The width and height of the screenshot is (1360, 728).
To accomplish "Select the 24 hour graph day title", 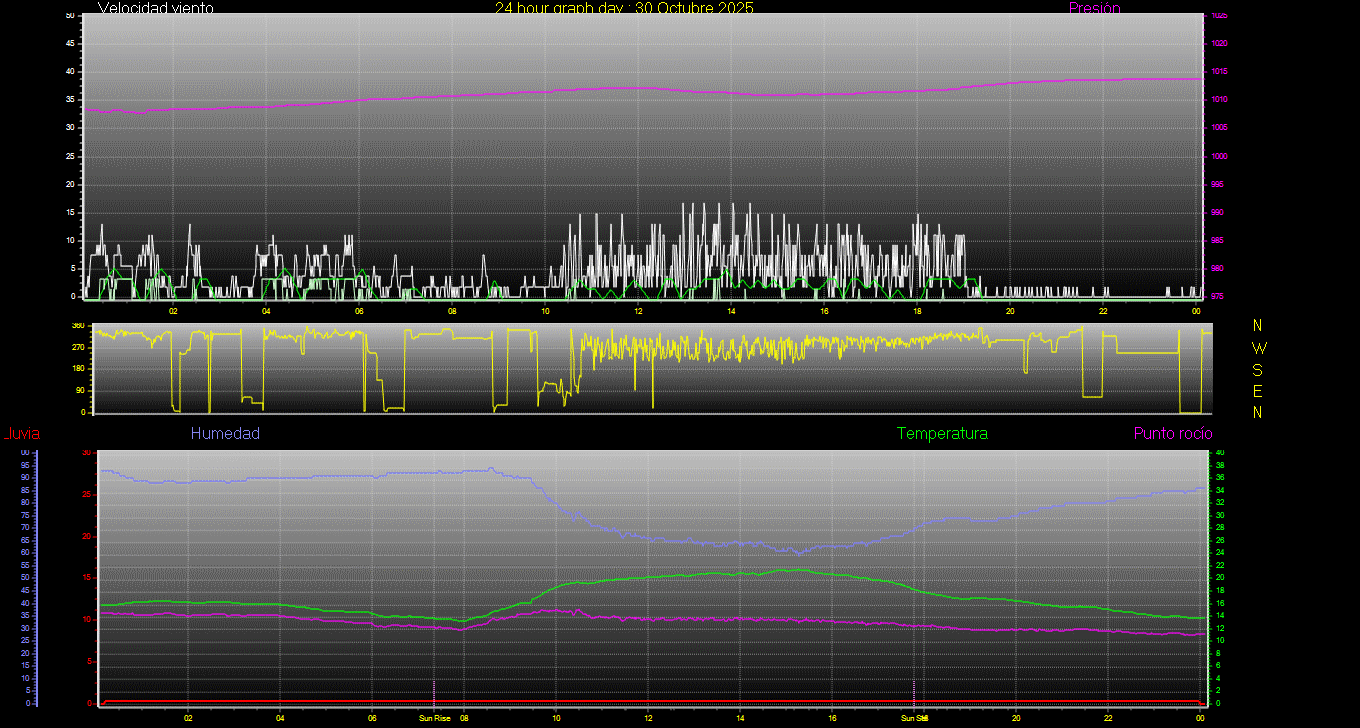I will [x=624, y=8].
